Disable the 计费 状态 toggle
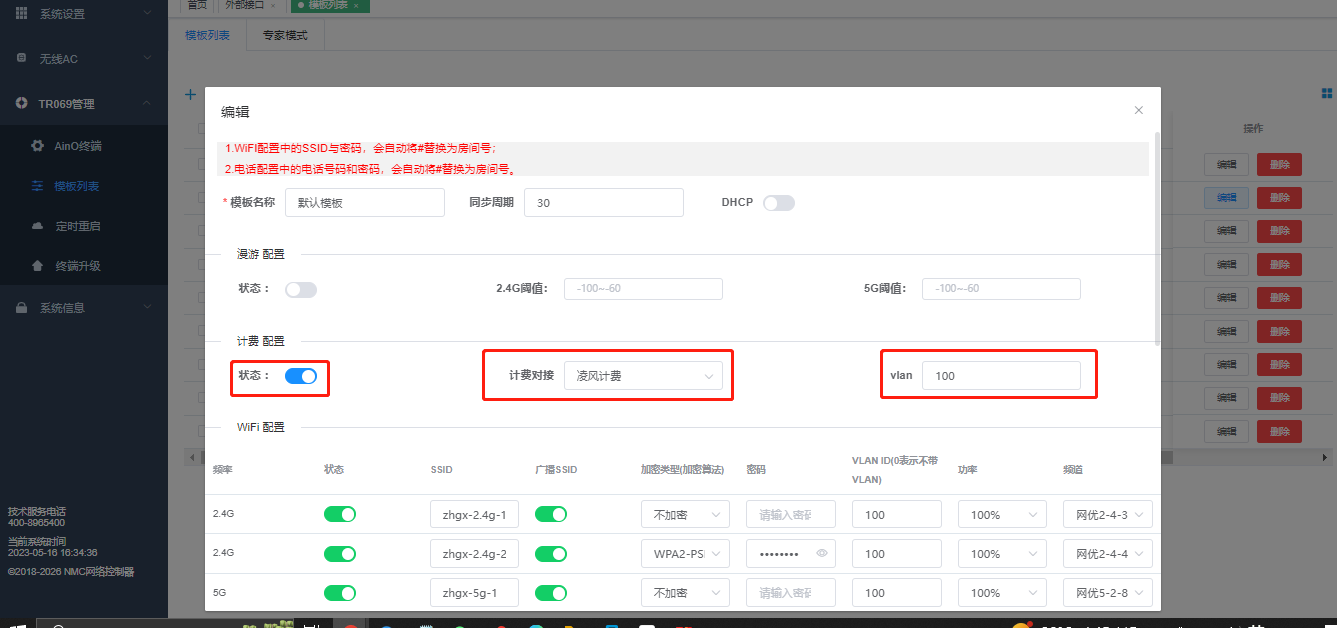 pyautogui.click(x=301, y=376)
